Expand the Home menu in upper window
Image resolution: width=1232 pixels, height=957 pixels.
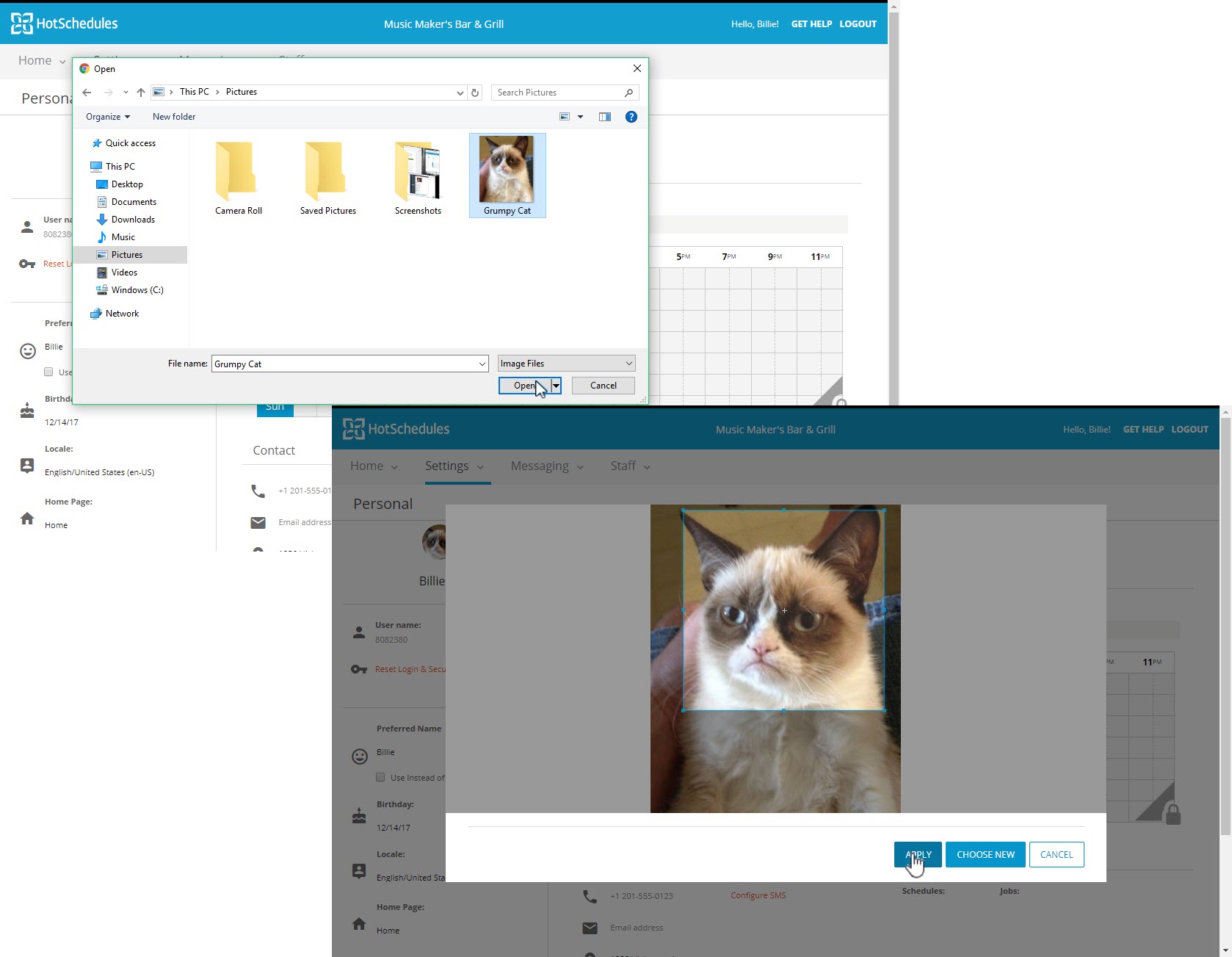tap(42, 61)
